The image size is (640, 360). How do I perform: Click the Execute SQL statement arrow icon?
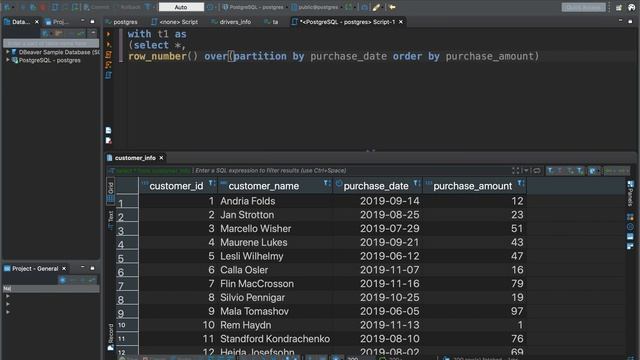(109, 34)
